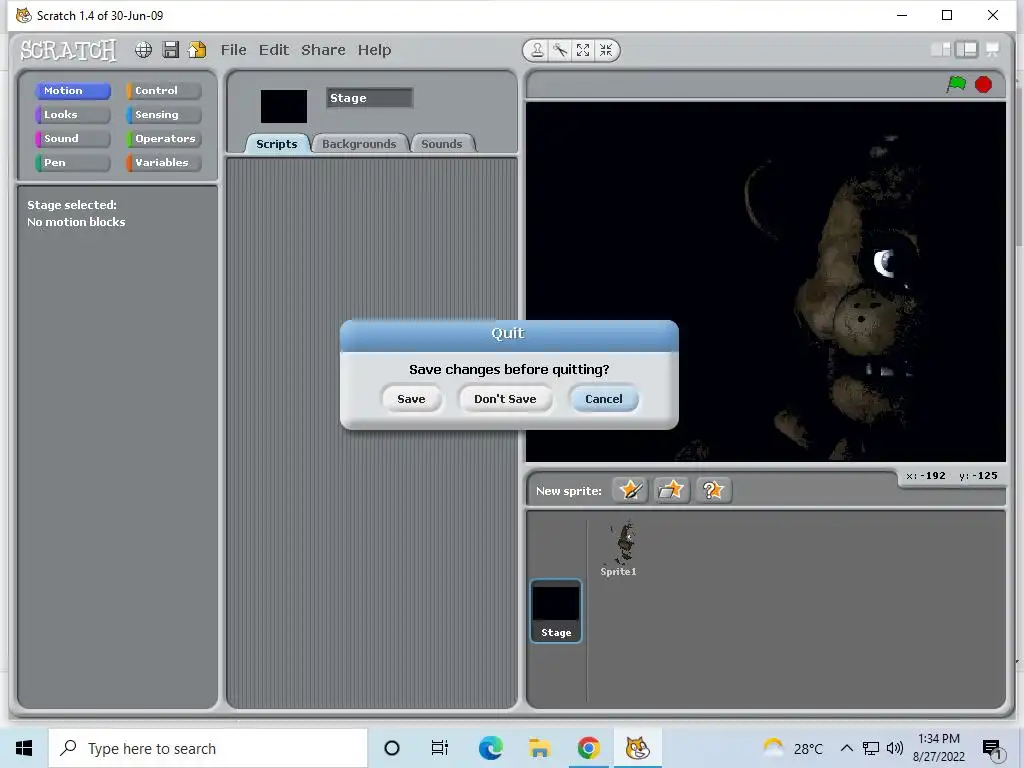Click the Stage name field
The image size is (1024, 768).
click(x=370, y=98)
